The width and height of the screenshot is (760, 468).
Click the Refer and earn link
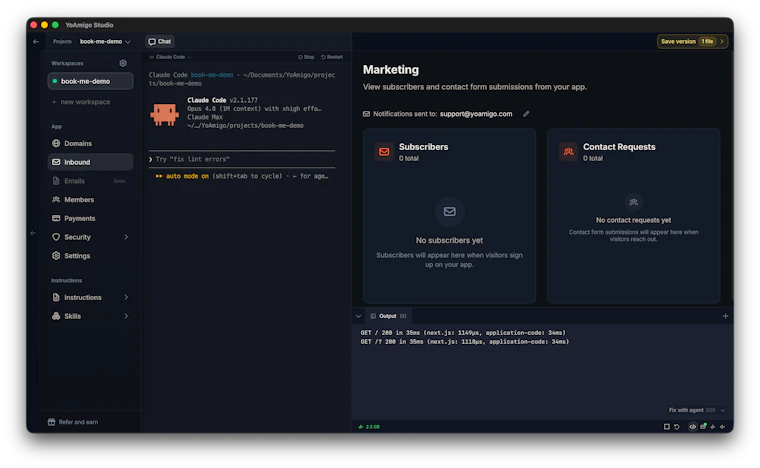pyautogui.click(x=73, y=422)
